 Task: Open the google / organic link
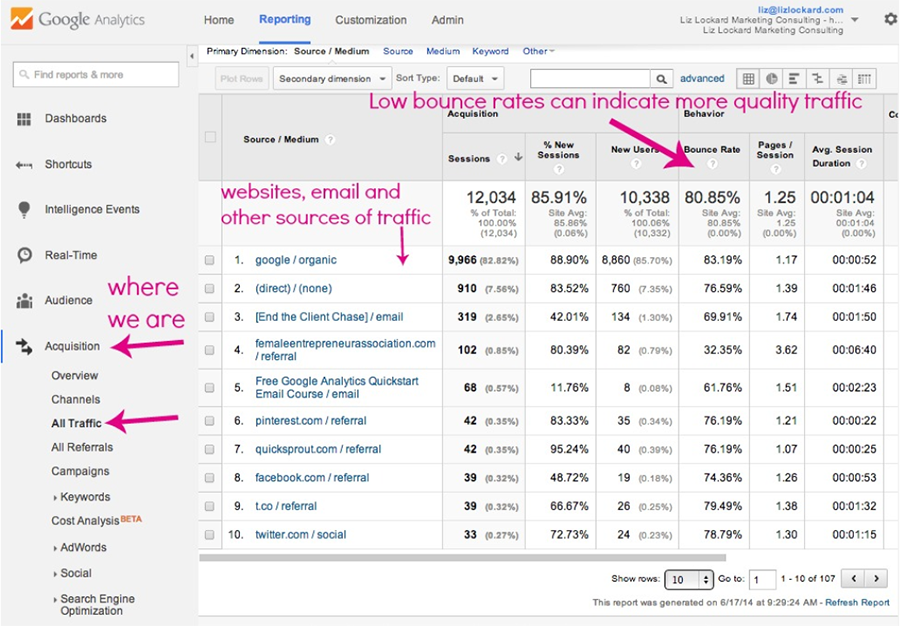296,260
